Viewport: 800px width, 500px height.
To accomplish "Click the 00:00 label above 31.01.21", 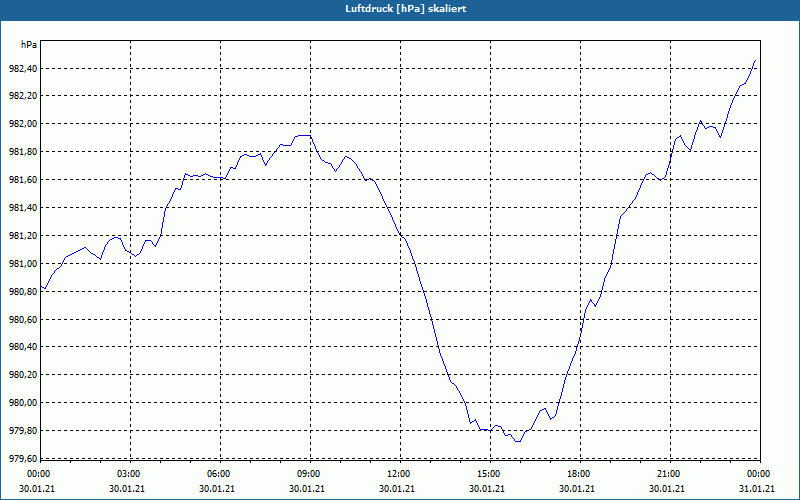I will (757, 474).
